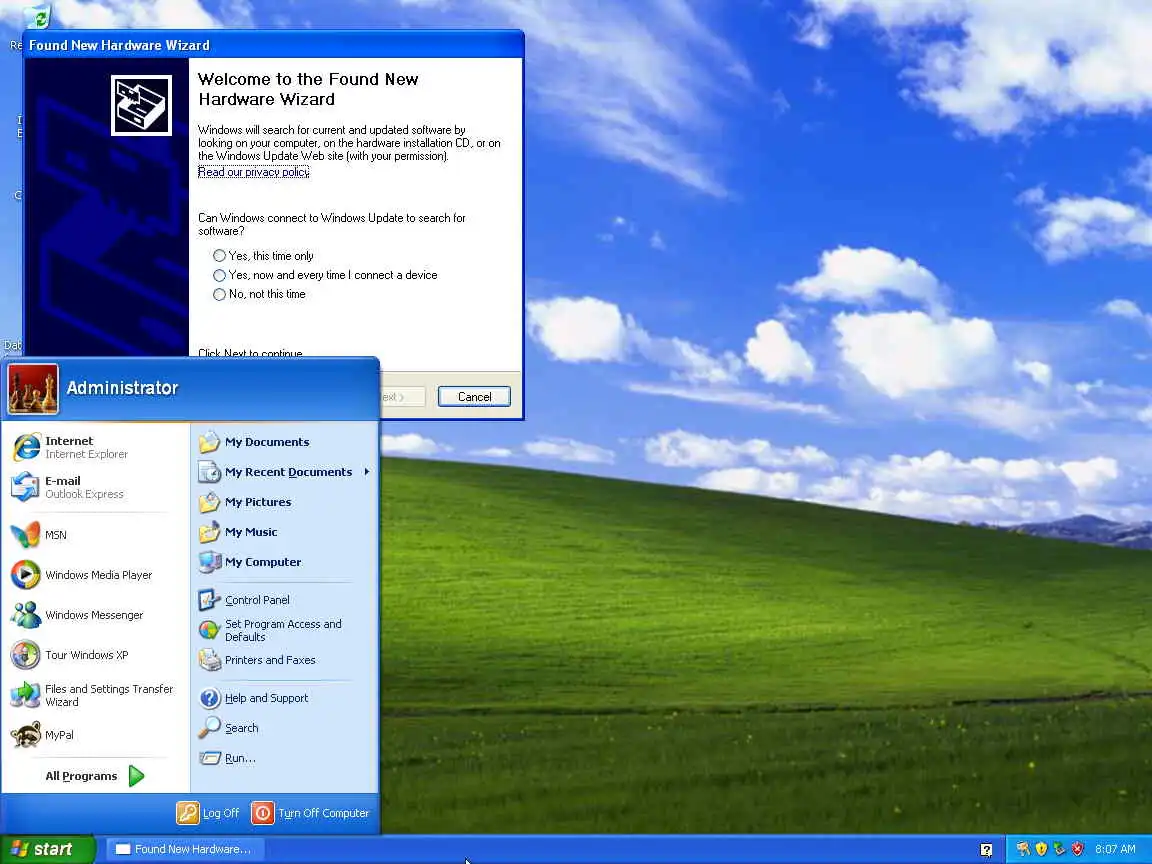The height and width of the screenshot is (864, 1152).
Task: Click the My Computer menu label
Action: (263, 562)
